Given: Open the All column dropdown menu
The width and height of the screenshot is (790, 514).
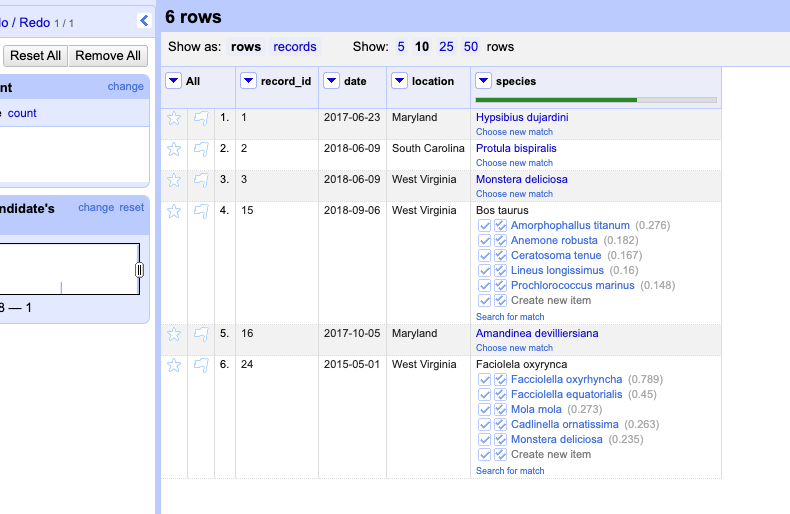Looking at the screenshot, I should (173, 81).
